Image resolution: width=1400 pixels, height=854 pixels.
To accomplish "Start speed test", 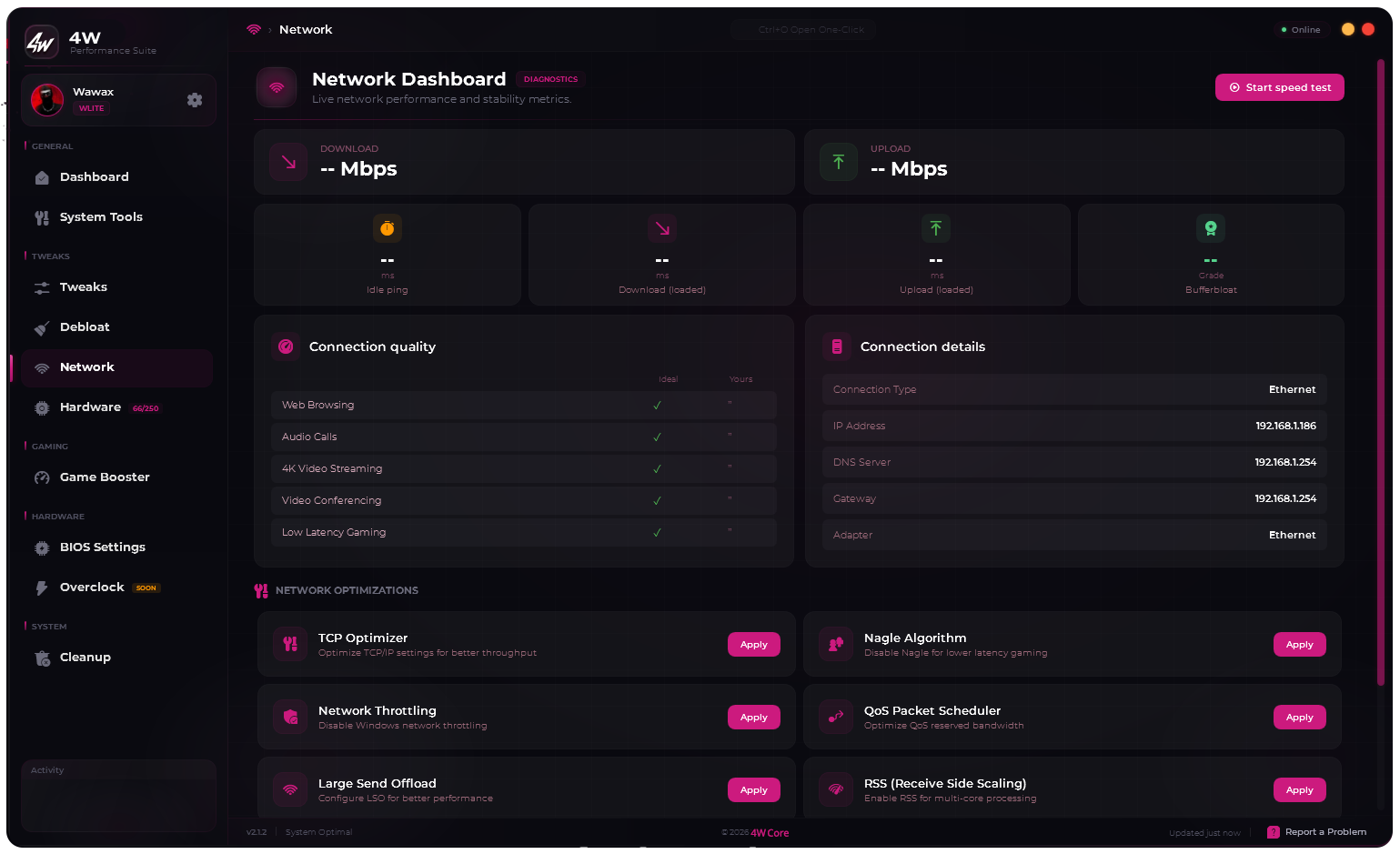I will click(1279, 87).
